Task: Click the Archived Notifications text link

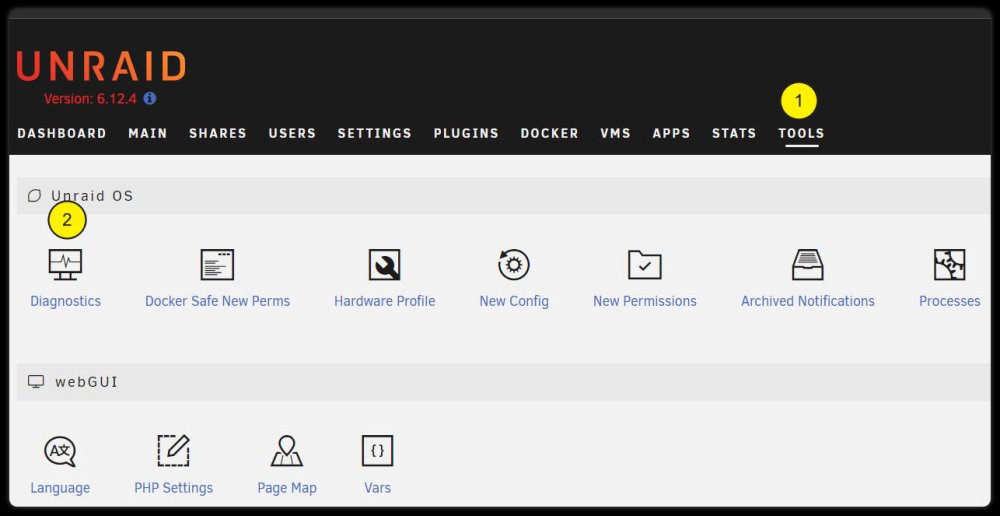Action: pos(808,301)
